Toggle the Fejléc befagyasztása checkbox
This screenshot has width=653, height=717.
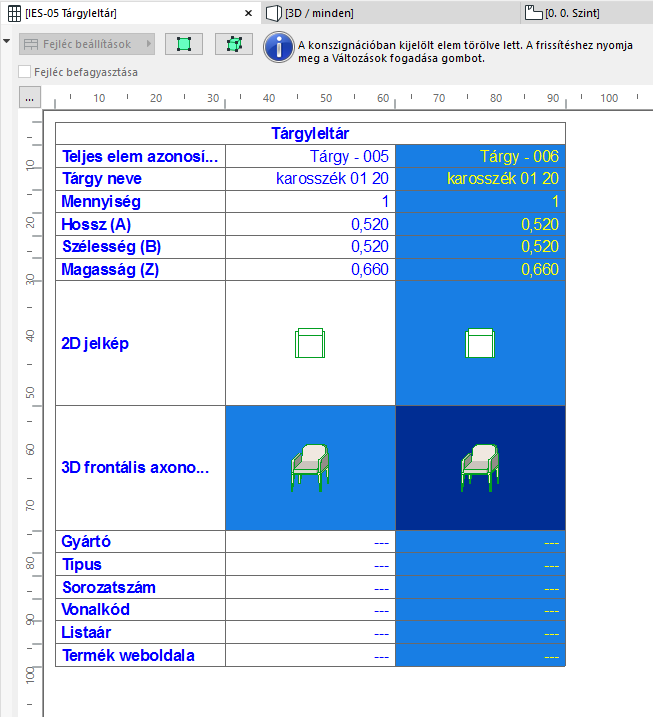[x=25, y=72]
